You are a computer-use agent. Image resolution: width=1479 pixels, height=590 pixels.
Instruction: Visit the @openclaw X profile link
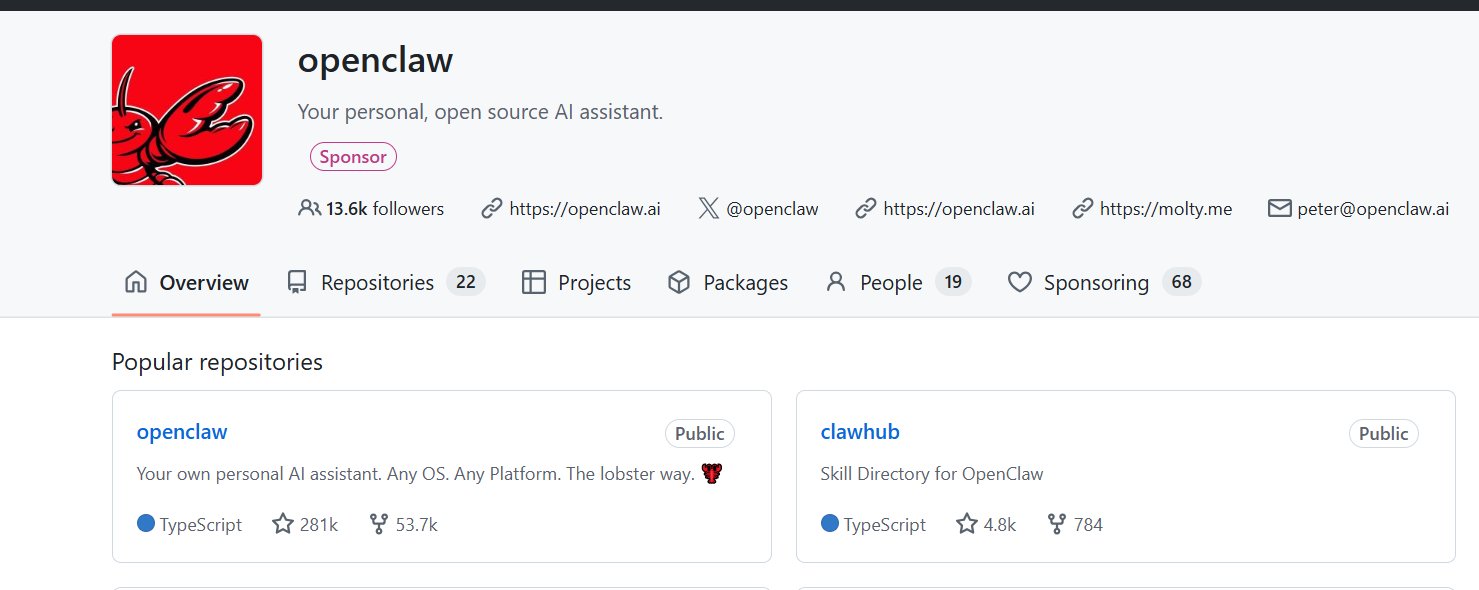click(x=772, y=209)
